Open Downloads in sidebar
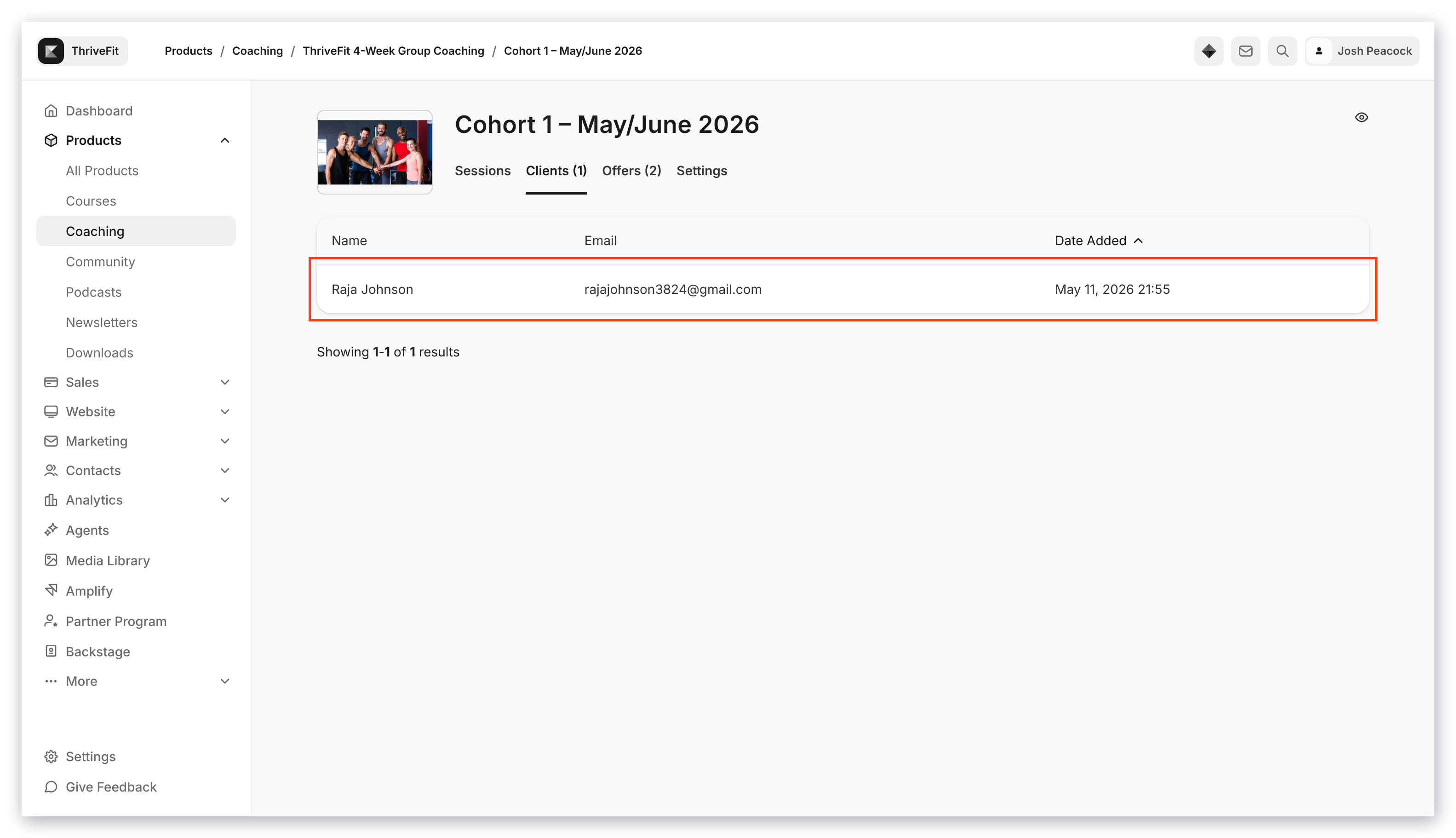 click(x=99, y=352)
